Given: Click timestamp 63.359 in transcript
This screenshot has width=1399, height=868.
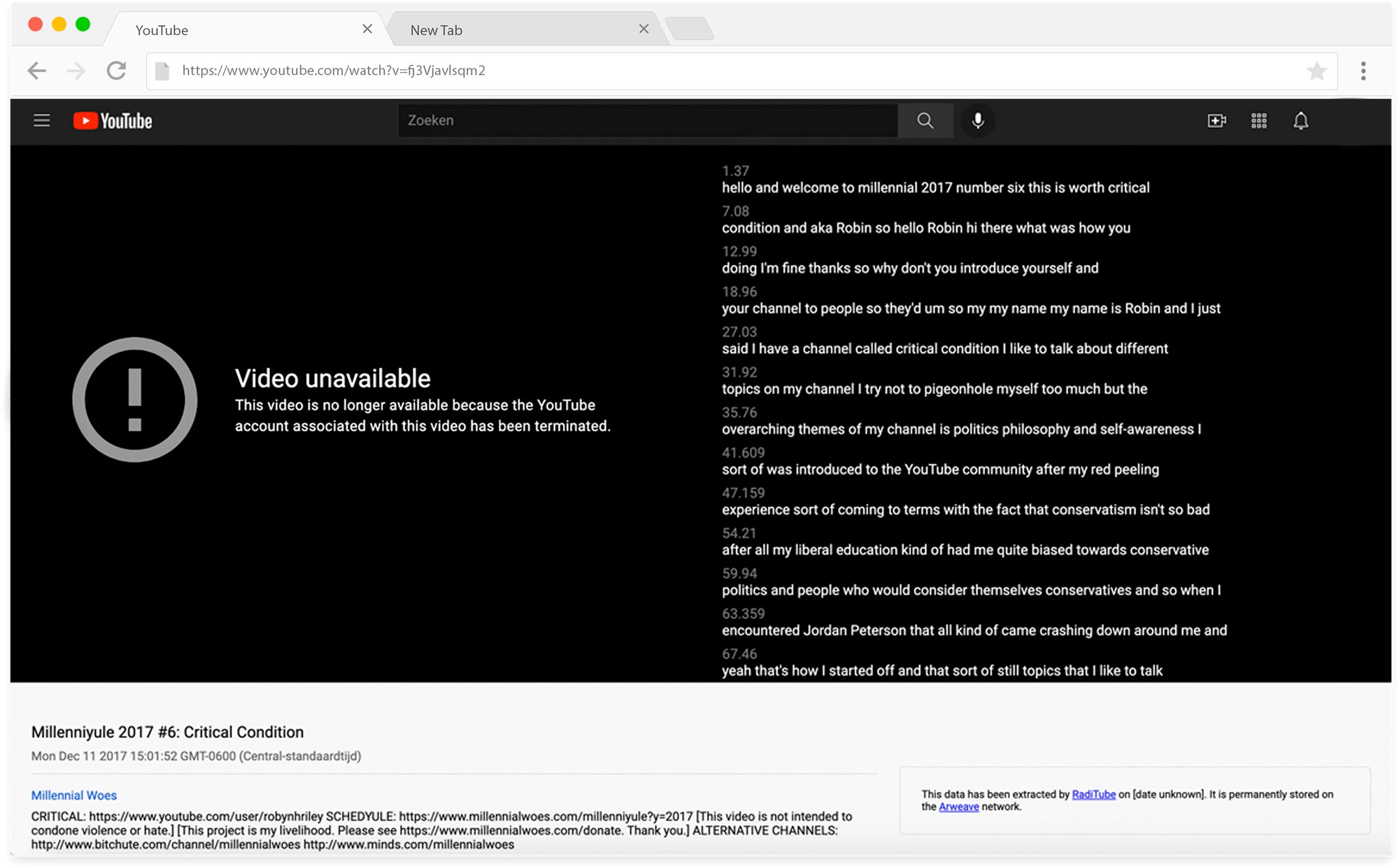Looking at the screenshot, I should (743, 613).
